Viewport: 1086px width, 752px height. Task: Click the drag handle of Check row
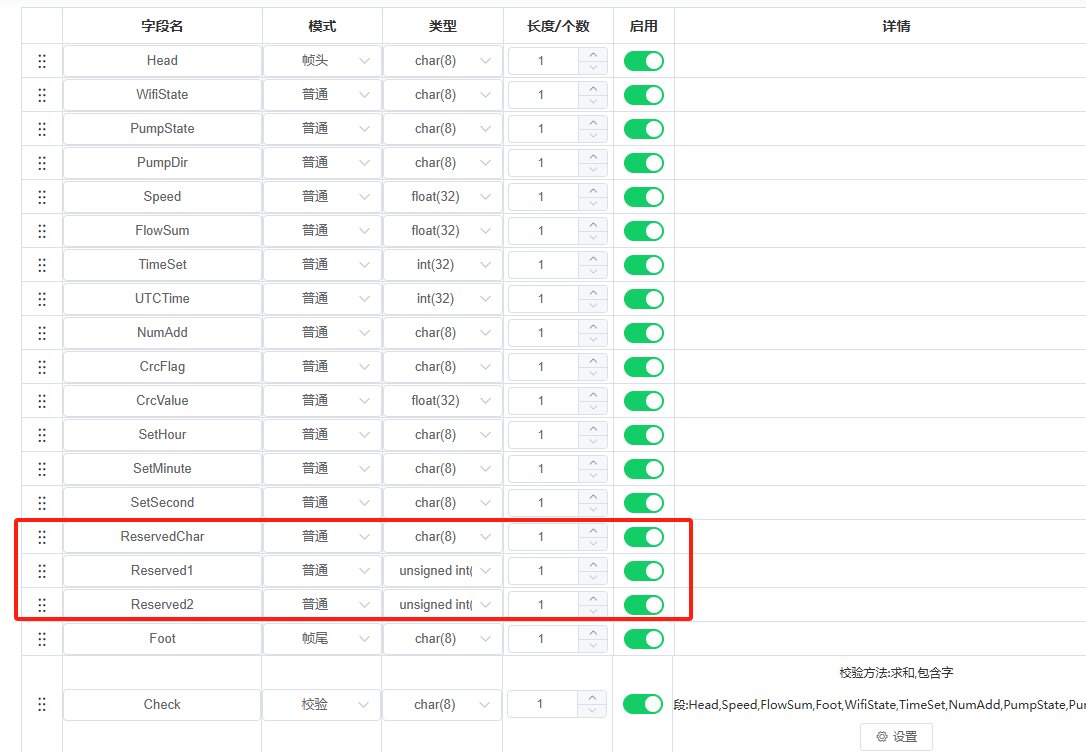tap(42, 705)
